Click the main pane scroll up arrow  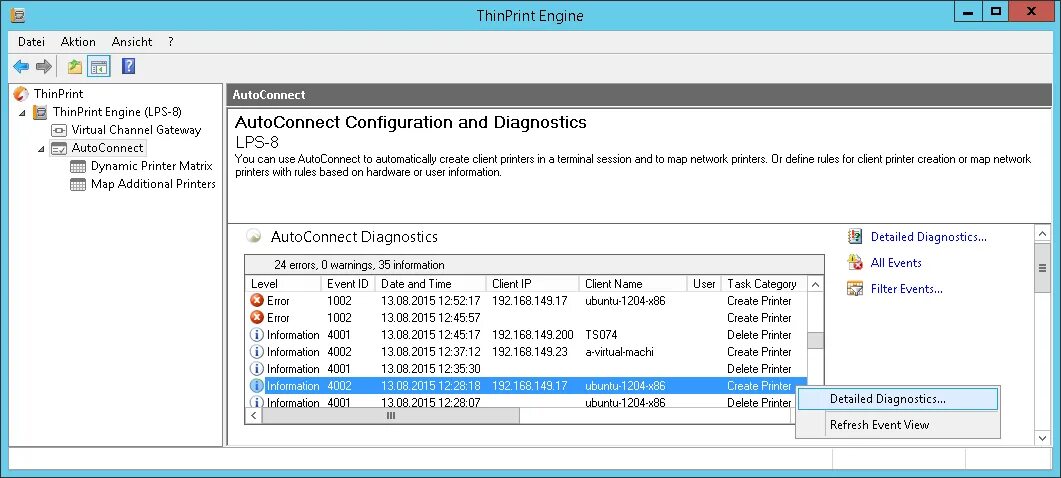coord(1043,234)
